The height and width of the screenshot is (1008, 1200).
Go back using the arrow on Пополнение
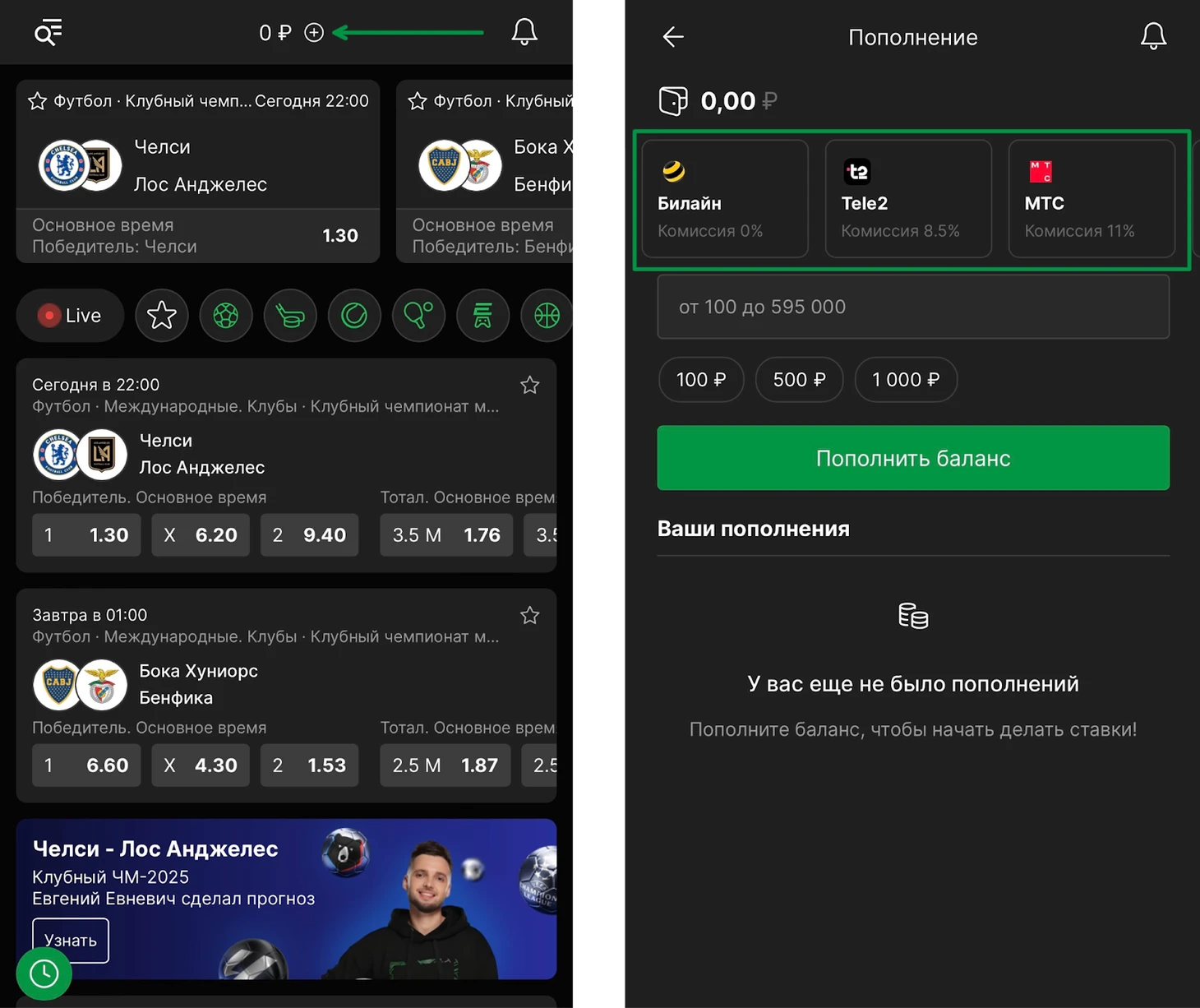pyautogui.click(x=673, y=37)
